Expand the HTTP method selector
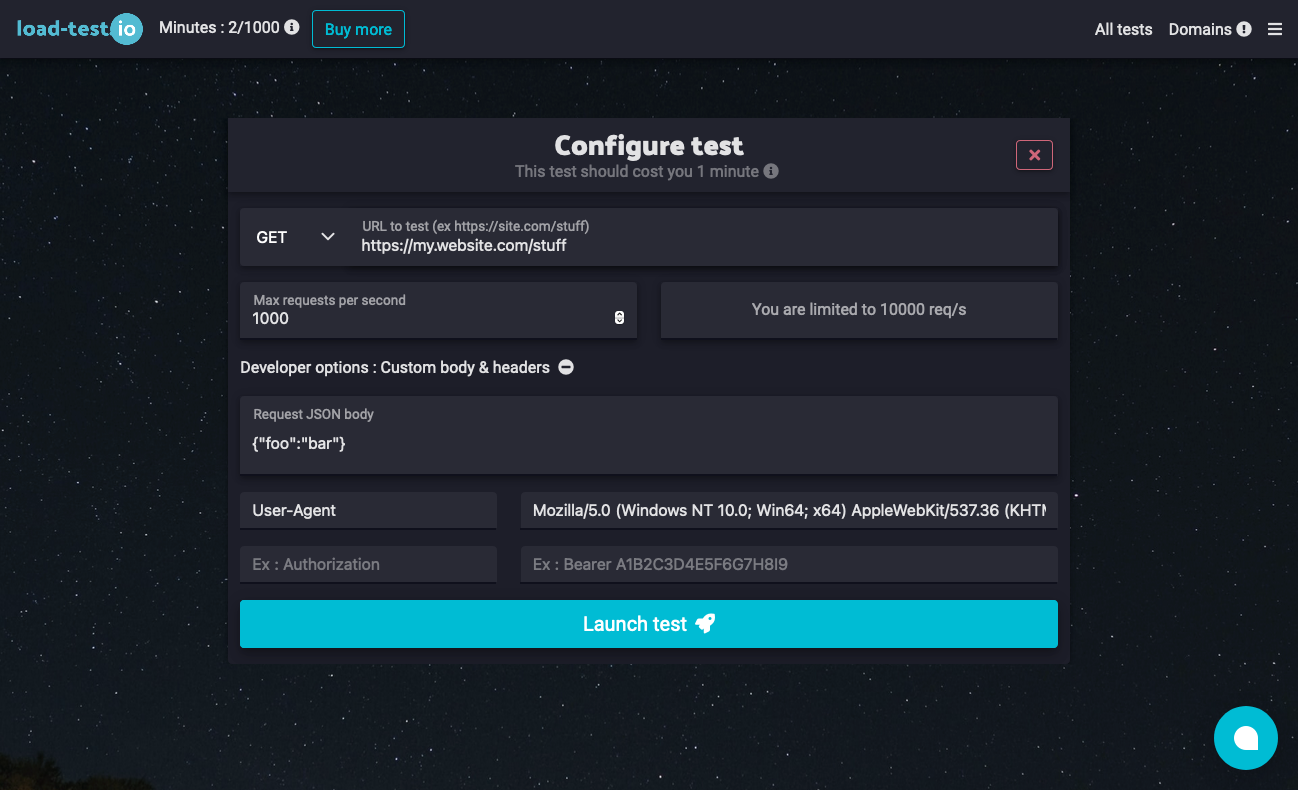This screenshot has width=1298, height=790. 296,237
